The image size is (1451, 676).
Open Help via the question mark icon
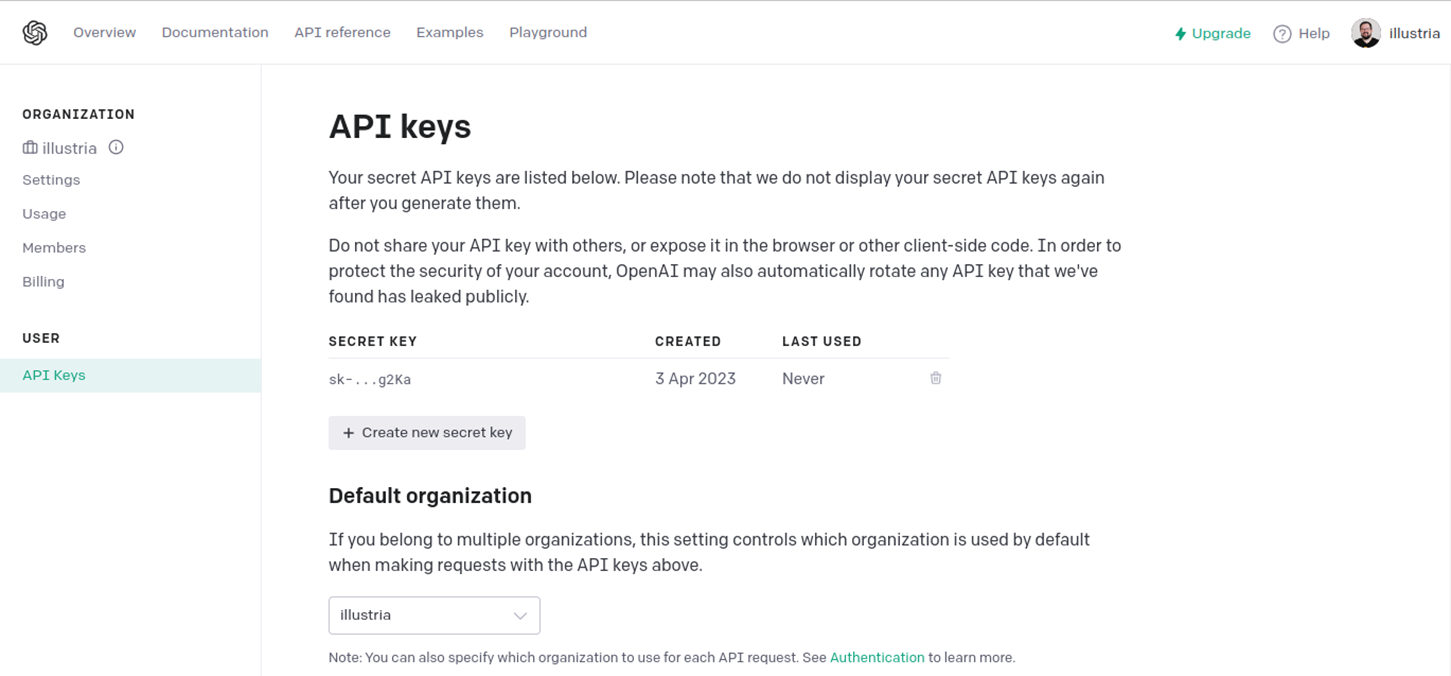tap(1281, 33)
